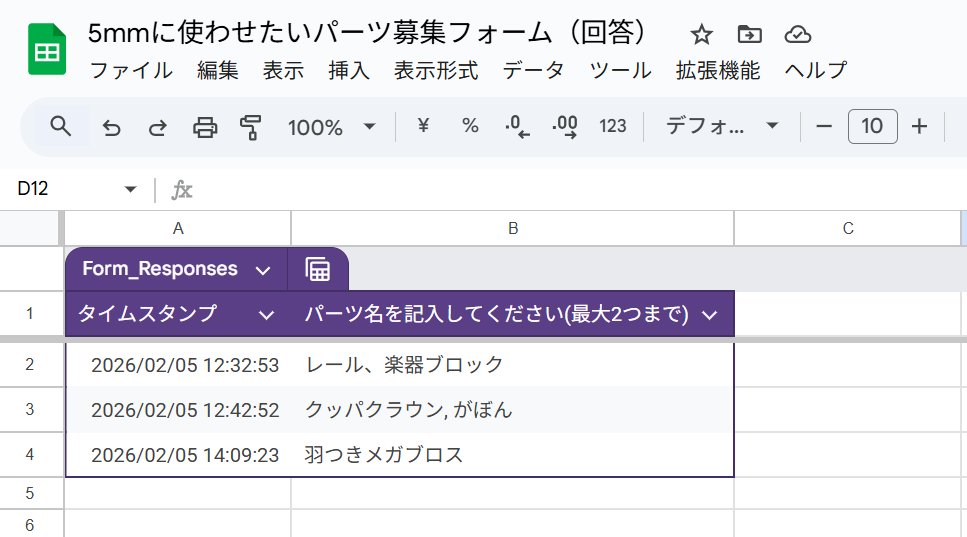This screenshot has height=537, width=967.
Task: Format as percent
Action: (470, 126)
